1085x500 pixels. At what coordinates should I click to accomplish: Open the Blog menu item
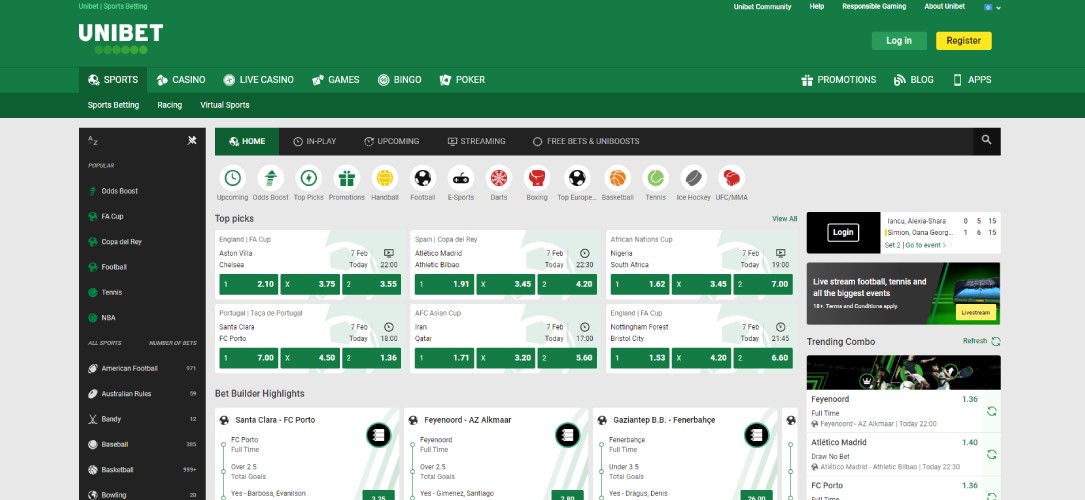pyautogui.click(x=913, y=80)
